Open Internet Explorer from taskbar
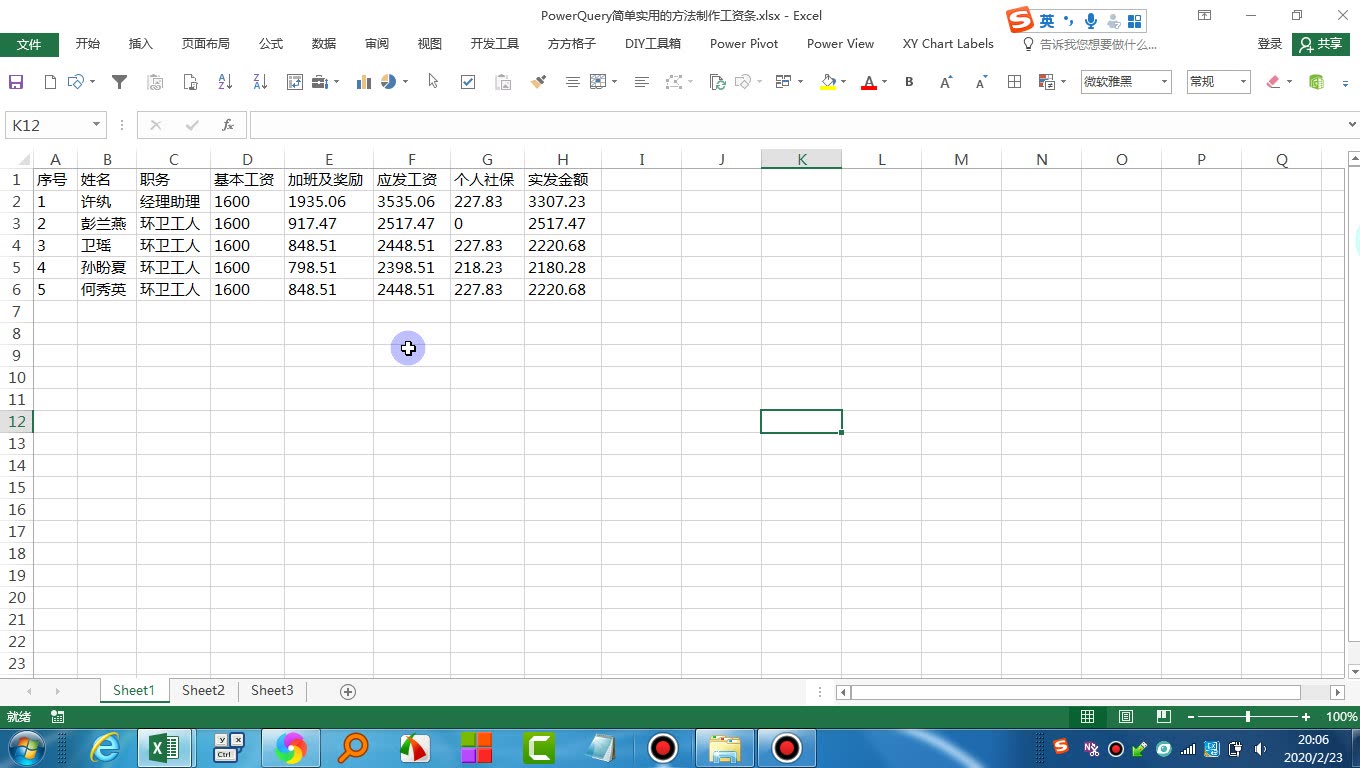 click(105, 747)
